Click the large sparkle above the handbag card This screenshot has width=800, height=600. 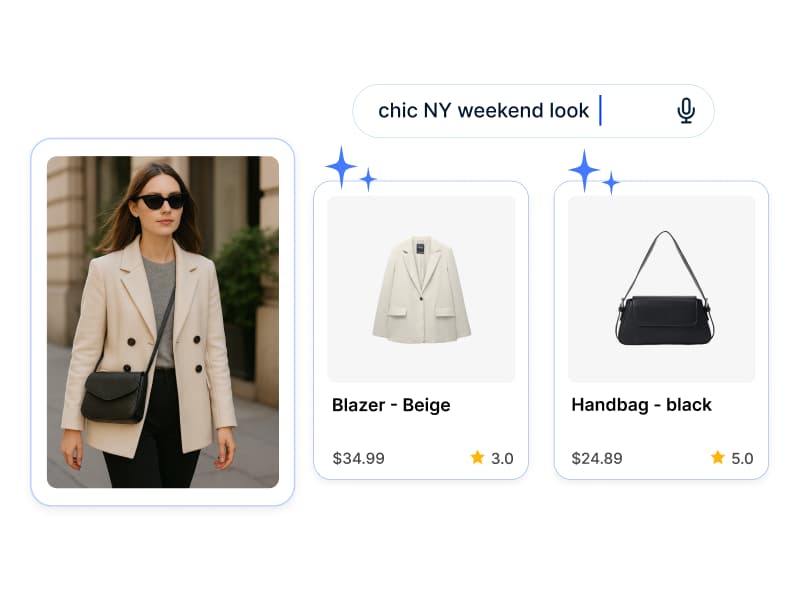(x=584, y=170)
